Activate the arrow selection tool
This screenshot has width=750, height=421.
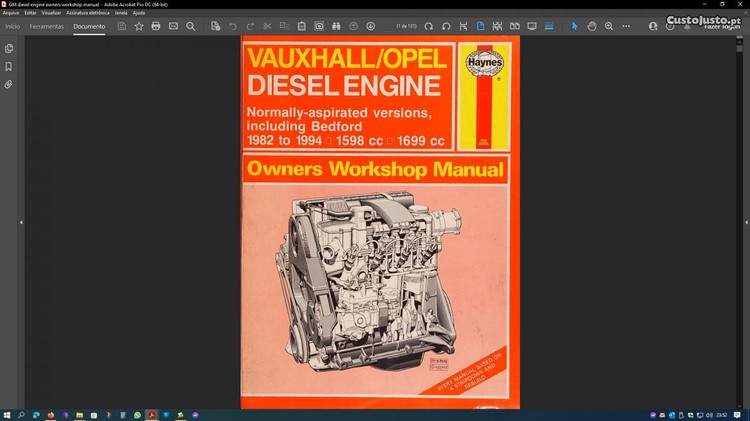pyautogui.click(x=575, y=26)
